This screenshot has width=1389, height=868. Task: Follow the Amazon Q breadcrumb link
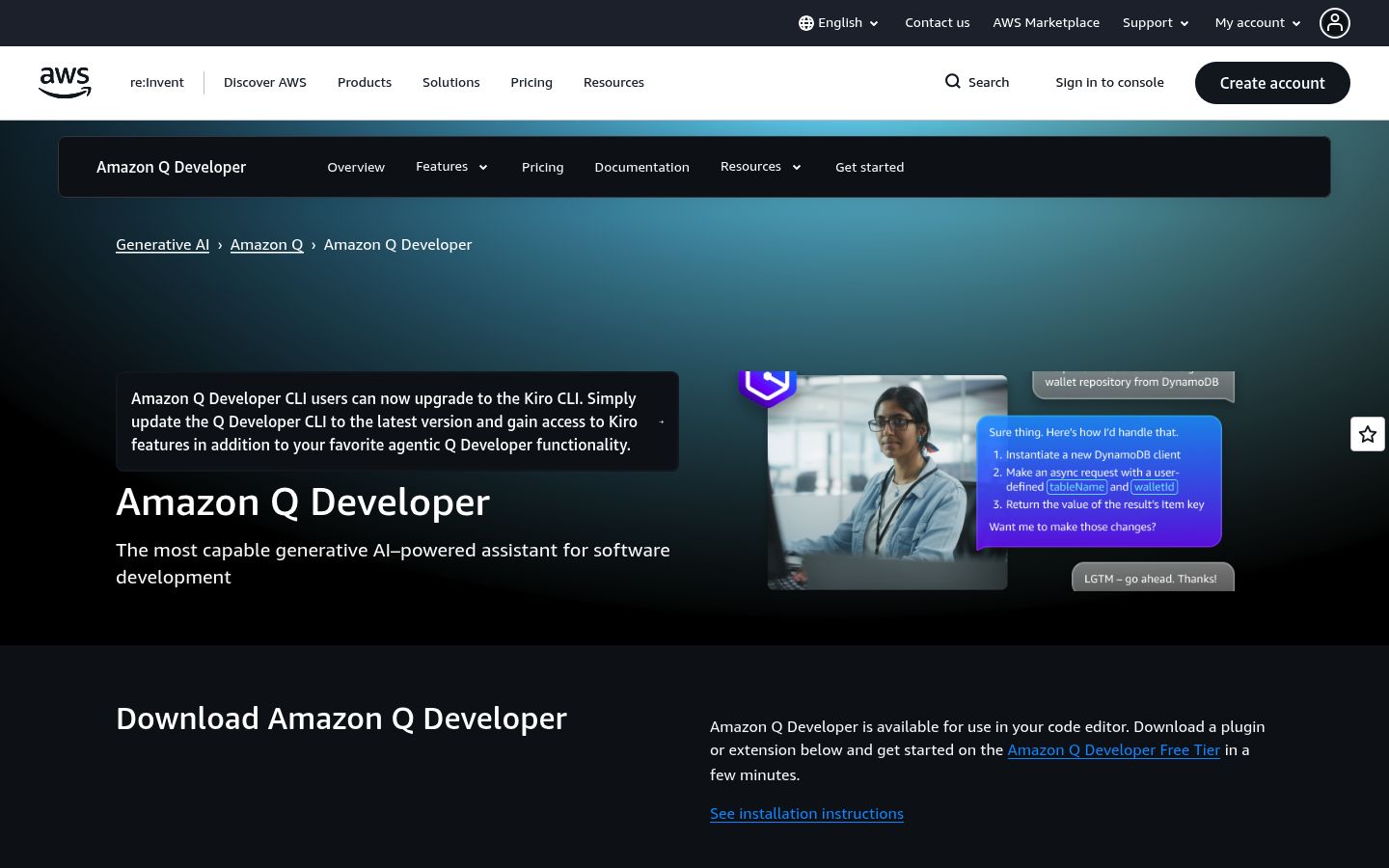(267, 245)
